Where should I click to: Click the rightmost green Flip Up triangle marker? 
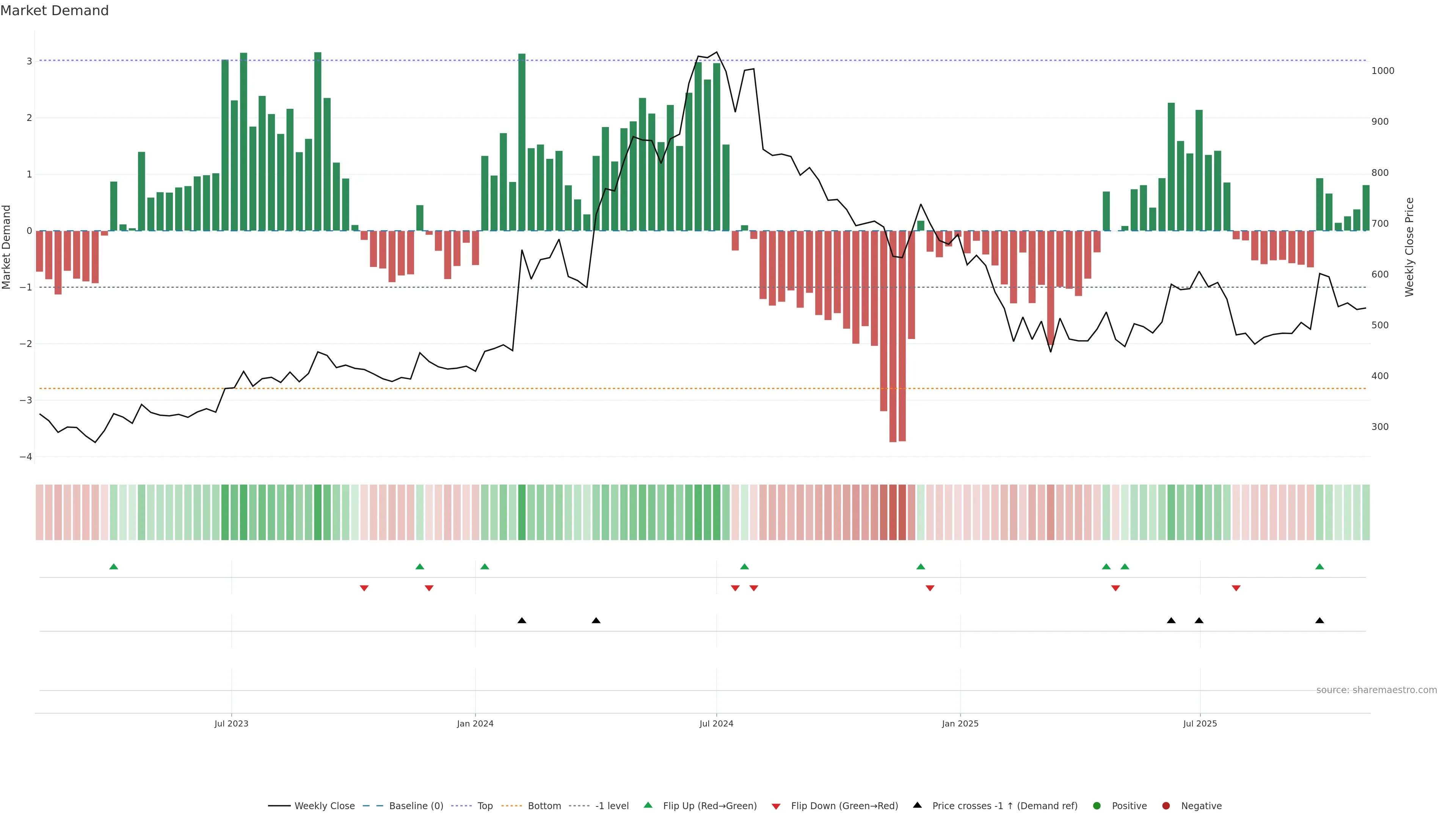pos(1320,566)
